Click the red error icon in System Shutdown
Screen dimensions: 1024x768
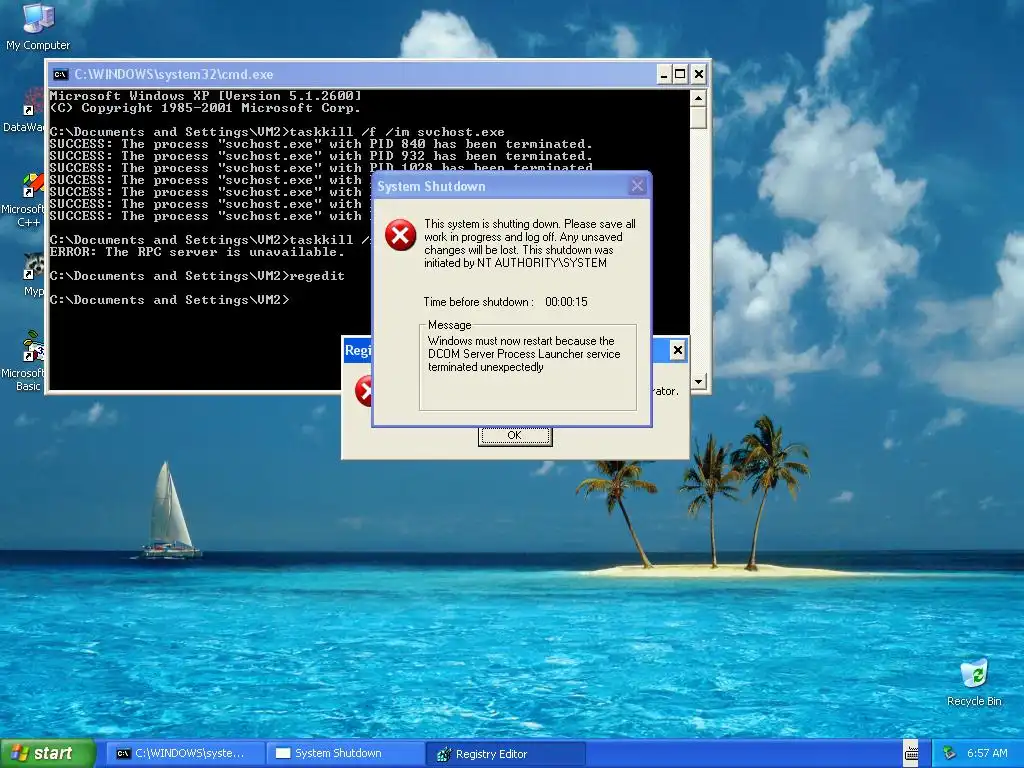point(400,235)
